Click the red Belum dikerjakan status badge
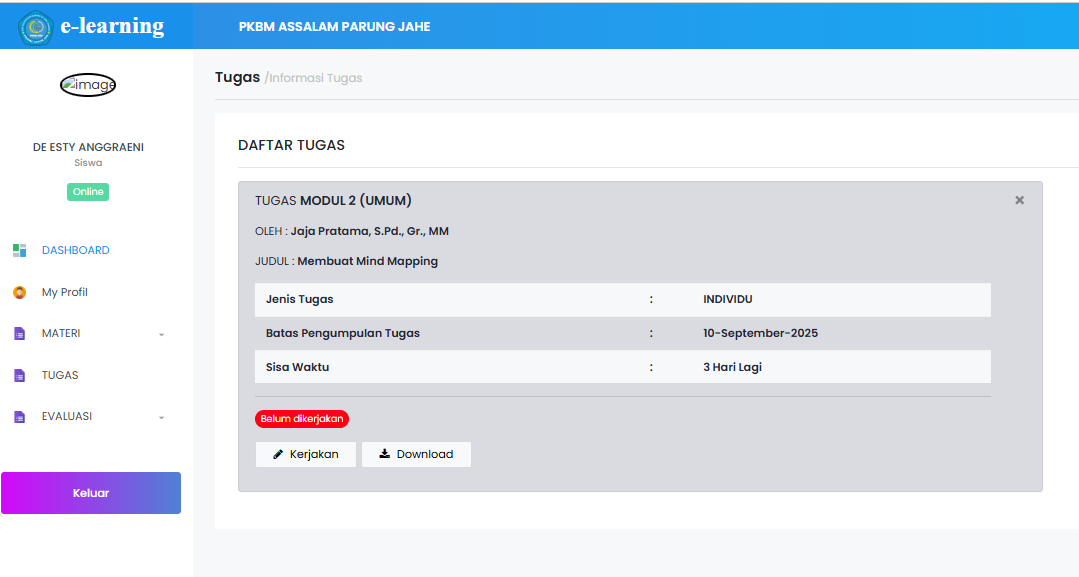 pyautogui.click(x=302, y=419)
